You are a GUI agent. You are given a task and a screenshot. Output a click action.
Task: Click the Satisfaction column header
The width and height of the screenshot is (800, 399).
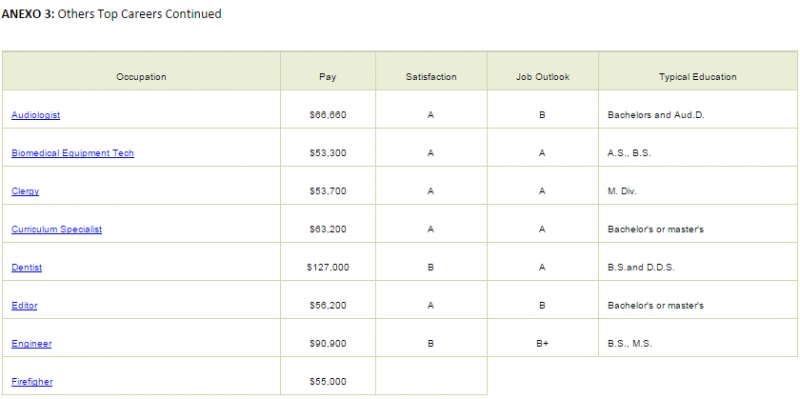431,71
